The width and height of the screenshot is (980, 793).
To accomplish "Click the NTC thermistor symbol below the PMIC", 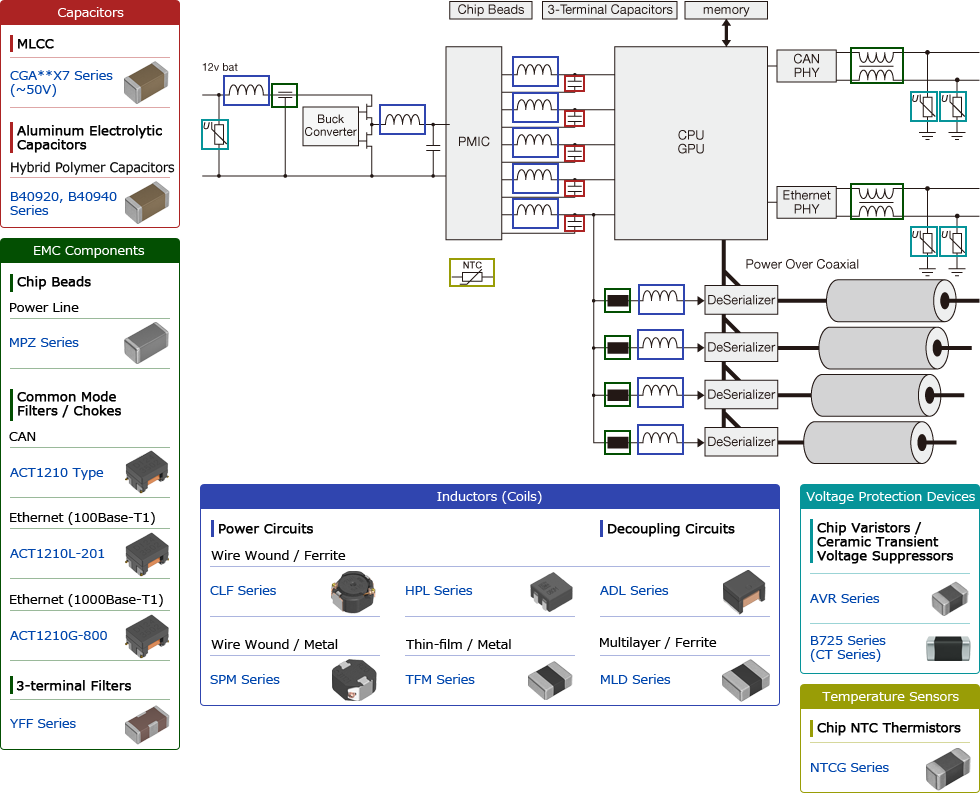I will [x=471, y=271].
